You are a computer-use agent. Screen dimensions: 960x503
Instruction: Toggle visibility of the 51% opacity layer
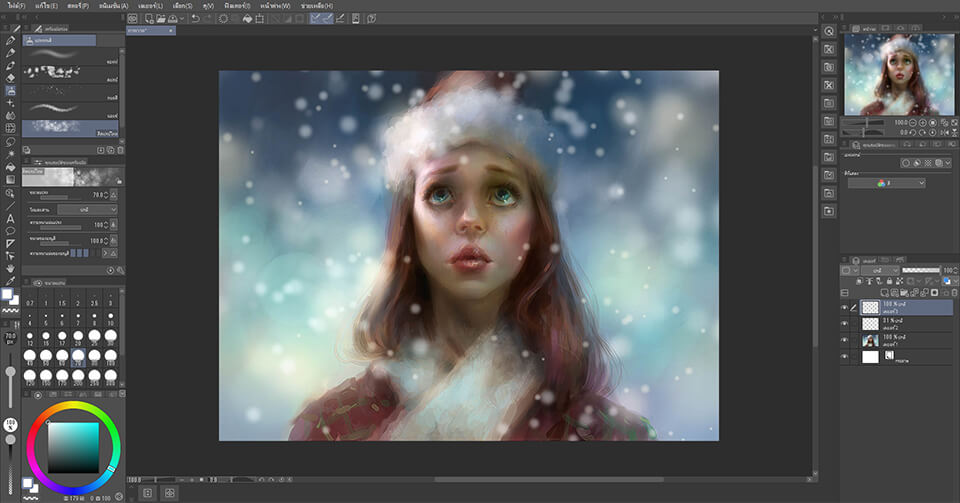pos(845,325)
